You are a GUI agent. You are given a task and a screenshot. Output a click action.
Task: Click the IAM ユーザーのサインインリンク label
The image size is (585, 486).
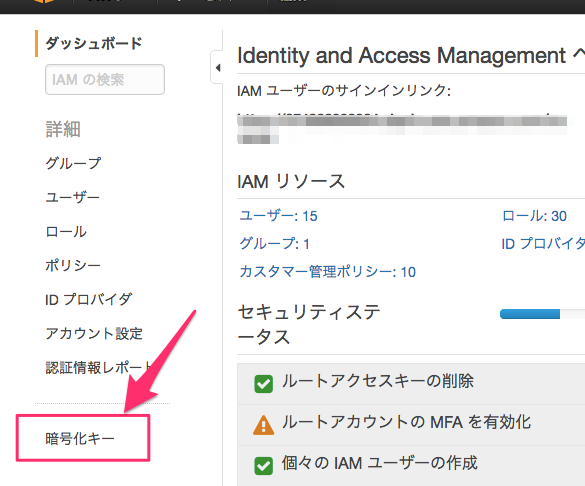click(344, 91)
